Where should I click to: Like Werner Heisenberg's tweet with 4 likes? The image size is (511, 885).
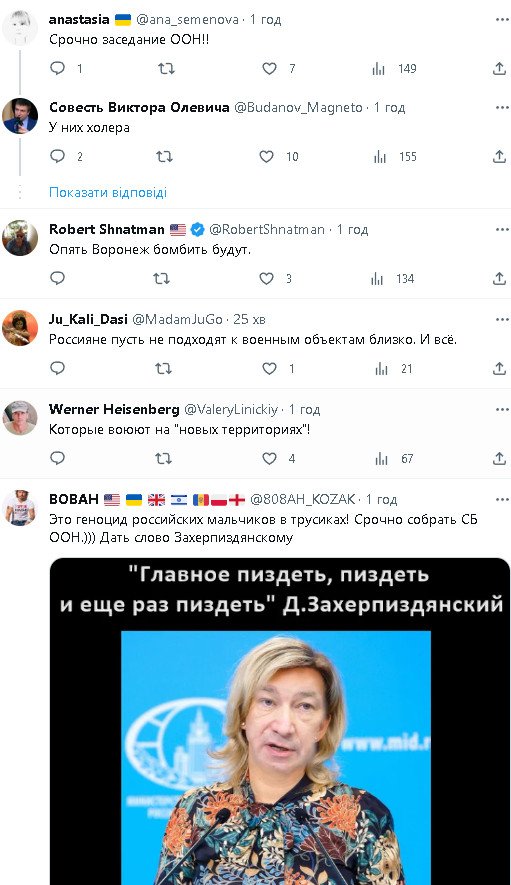pos(269,459)
